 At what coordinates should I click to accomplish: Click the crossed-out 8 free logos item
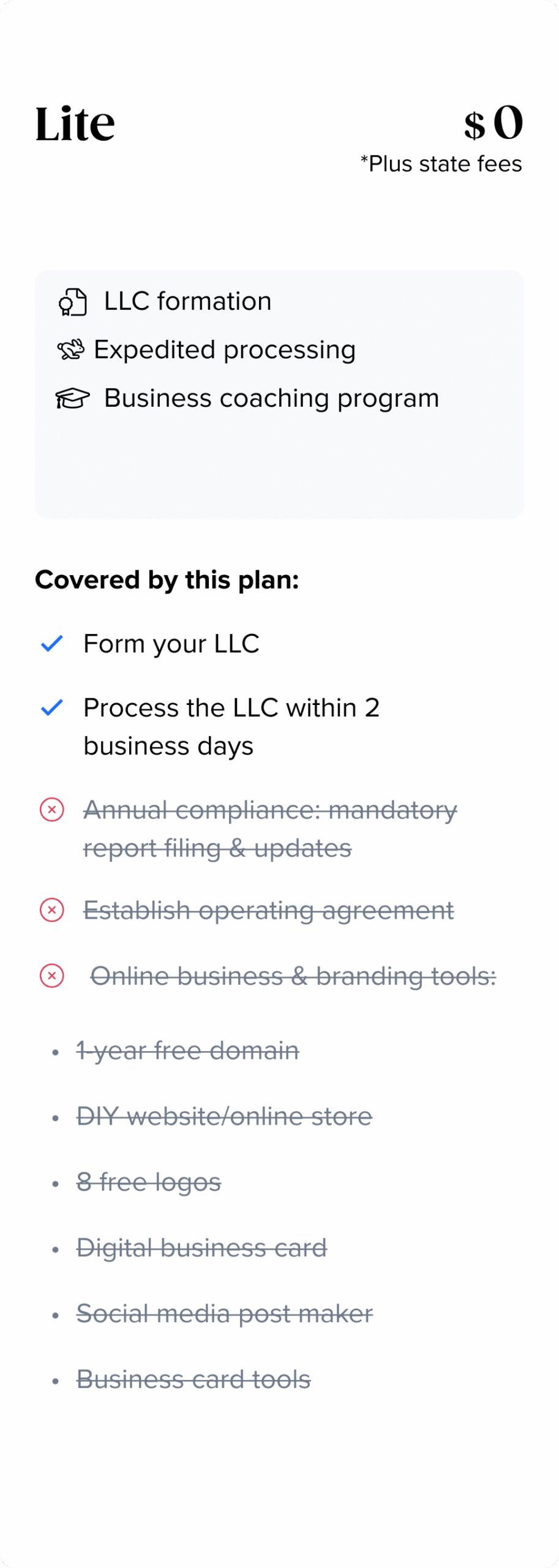coord(149,1182)
